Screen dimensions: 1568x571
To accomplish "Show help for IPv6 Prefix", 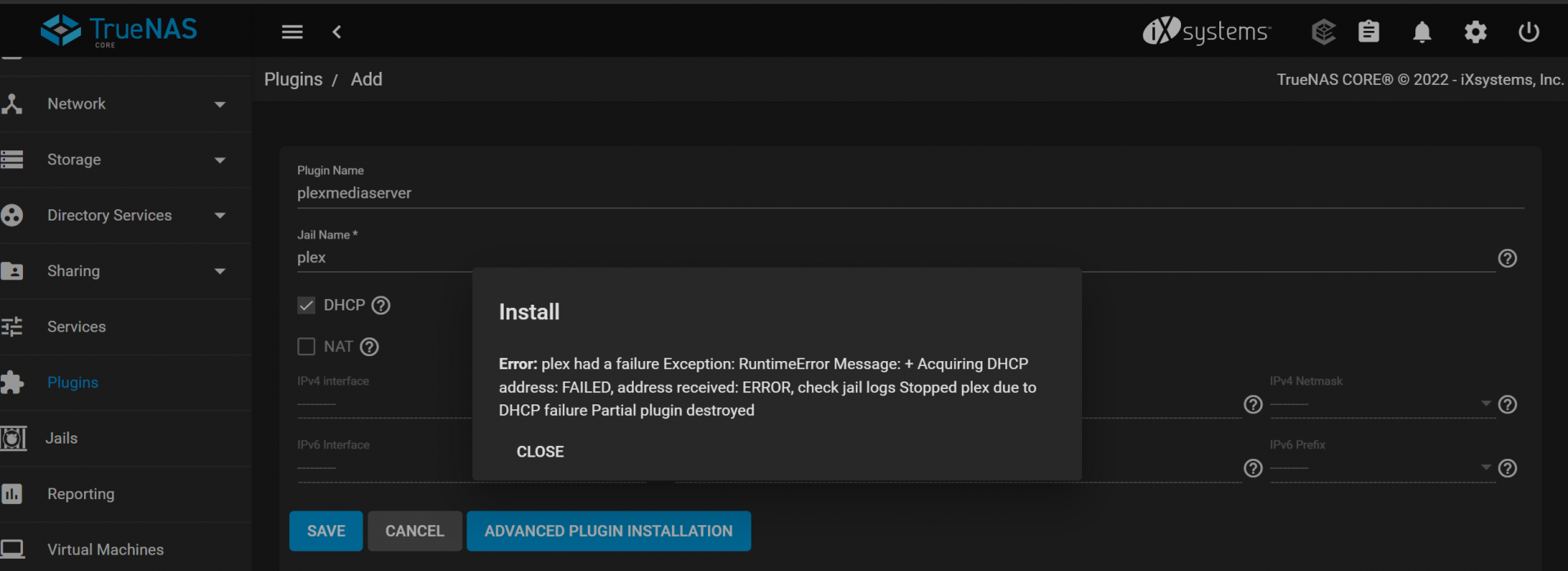I will [1508, 468].
